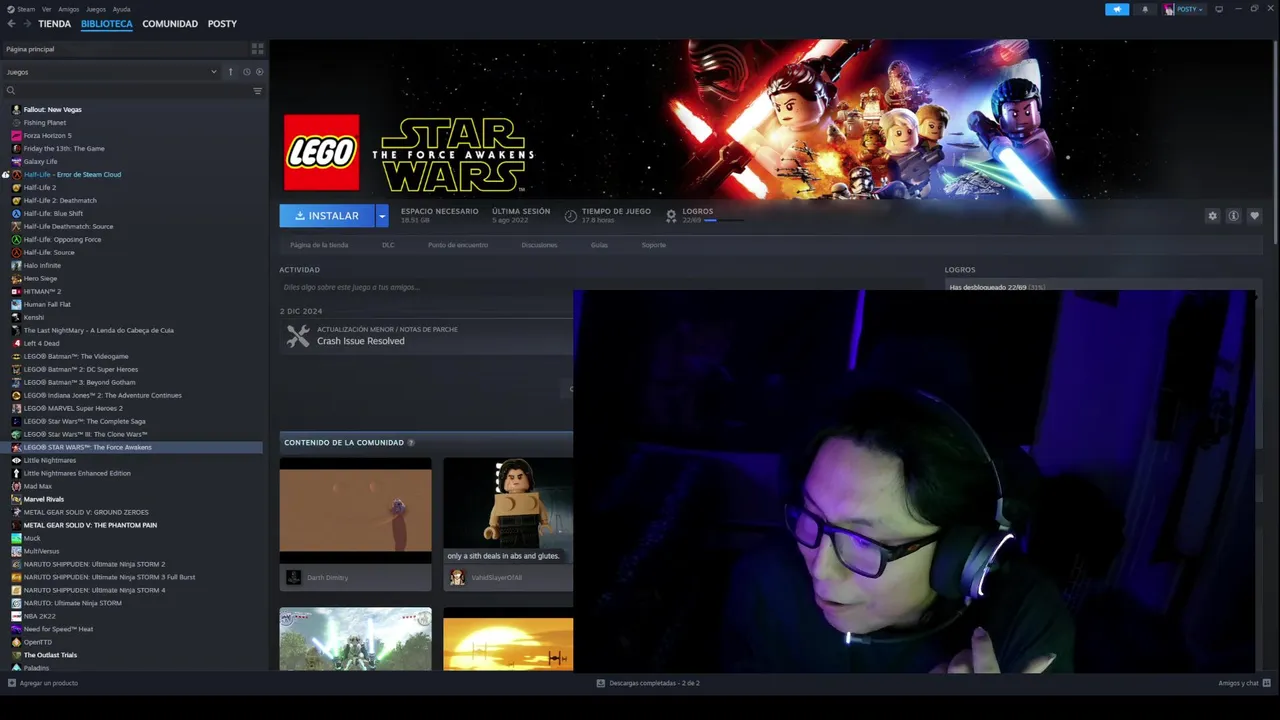Select Need for Speed Heat in list

point(58,629)
